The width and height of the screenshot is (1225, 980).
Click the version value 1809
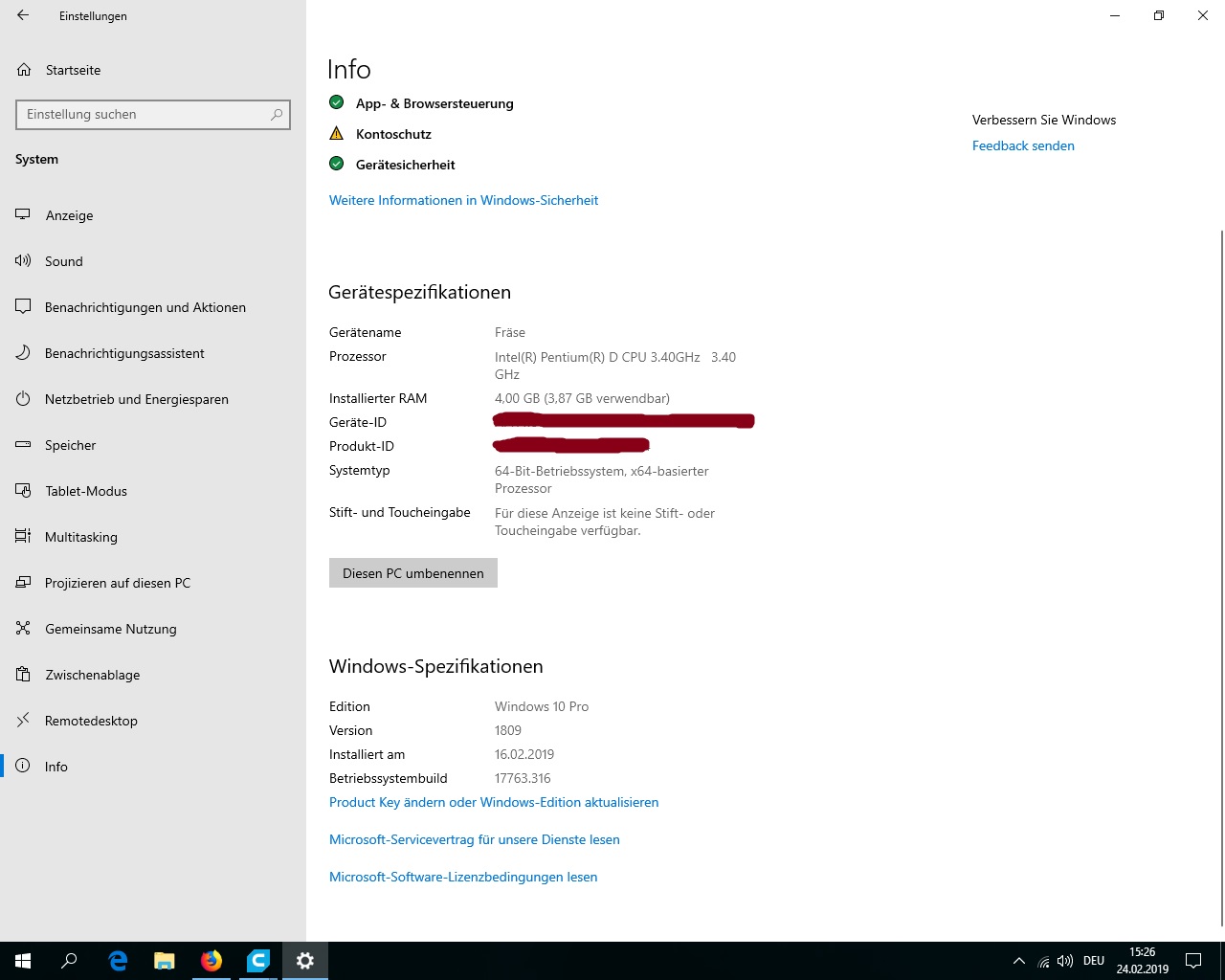click(x=508, y=730)
